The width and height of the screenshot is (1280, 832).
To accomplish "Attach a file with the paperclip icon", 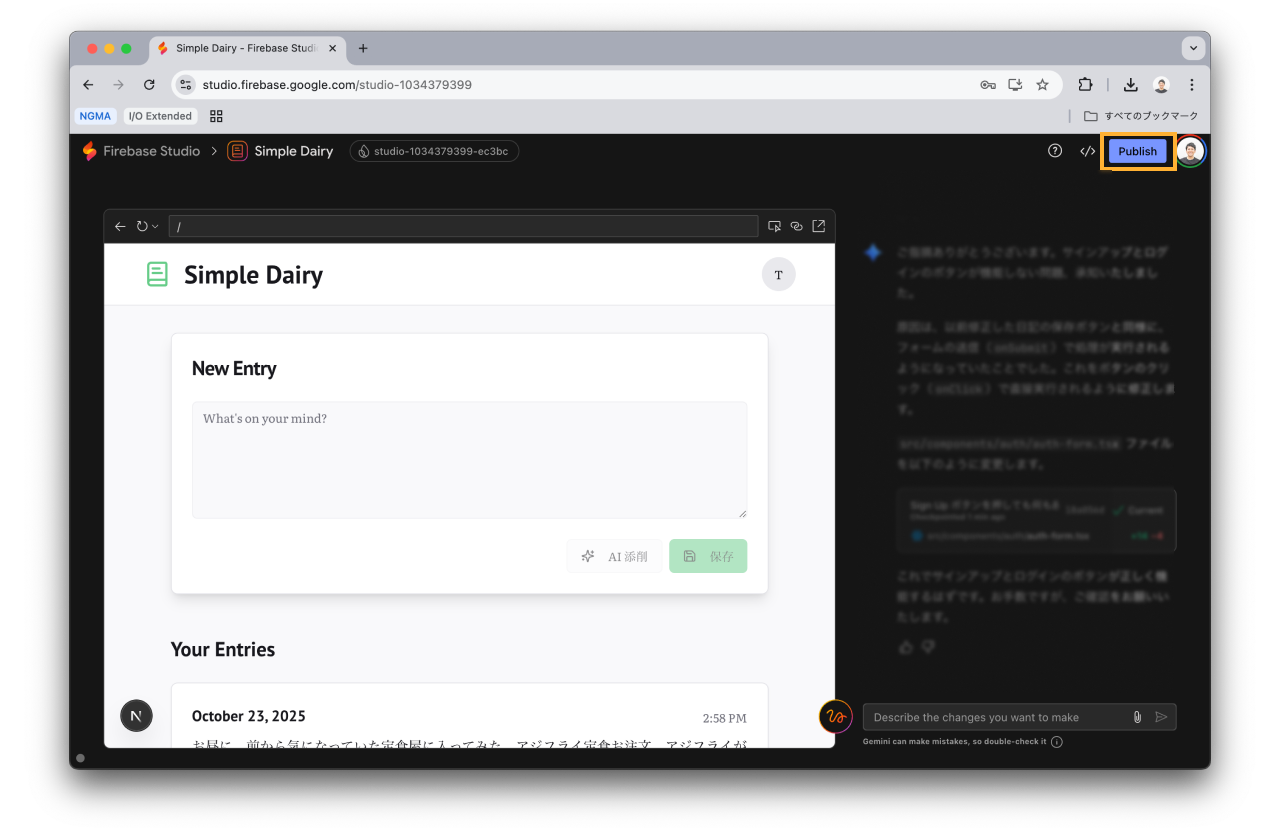I will click(1136, 716).
